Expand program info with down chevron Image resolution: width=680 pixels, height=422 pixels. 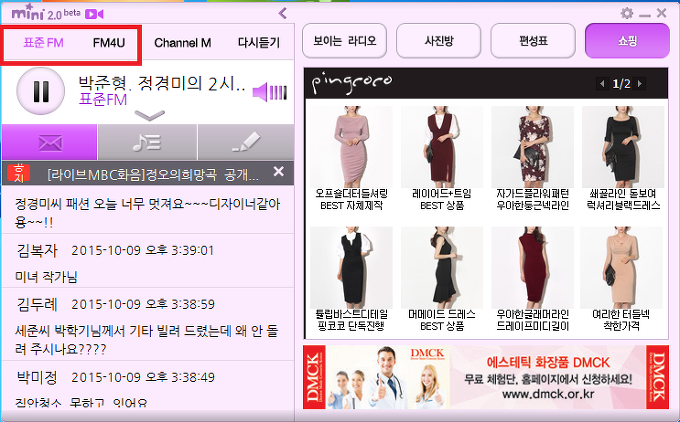(x=150, y=115)
